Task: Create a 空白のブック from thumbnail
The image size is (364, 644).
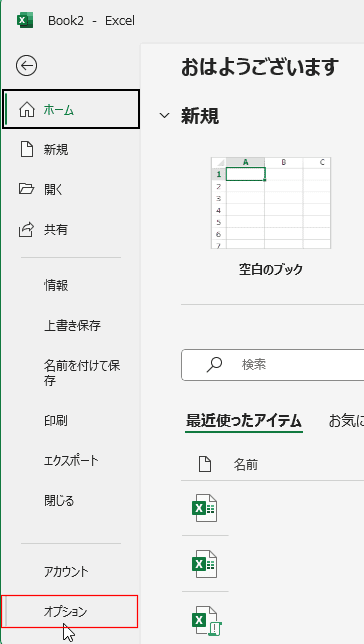Action: click(x=271, y=202)
